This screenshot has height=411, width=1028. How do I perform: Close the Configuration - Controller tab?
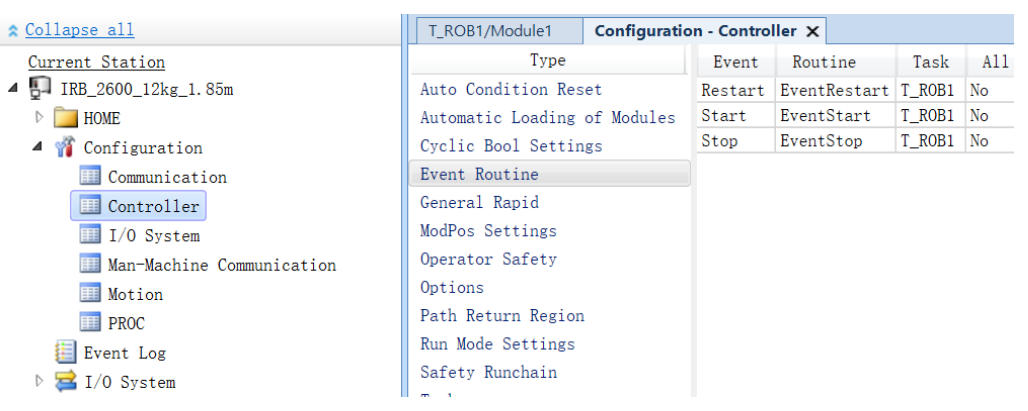(x=813, y=31)
